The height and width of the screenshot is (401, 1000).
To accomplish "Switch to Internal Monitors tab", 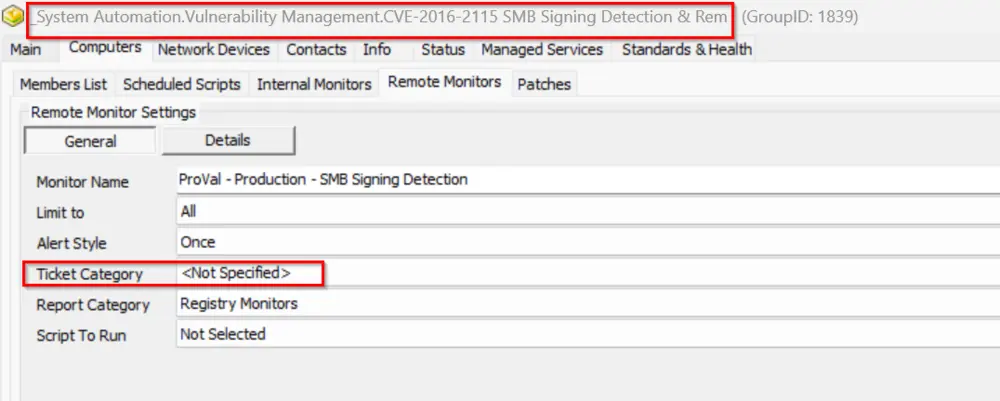I will [x=314, y=85].
